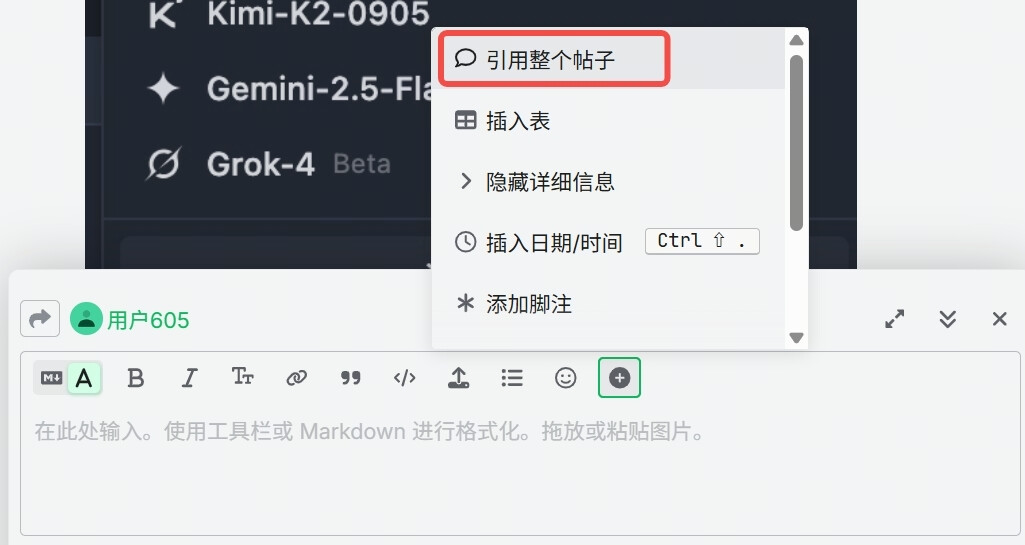Collapse the composer with double chevron
The image size is (1025, 545).
coord(948,319)
